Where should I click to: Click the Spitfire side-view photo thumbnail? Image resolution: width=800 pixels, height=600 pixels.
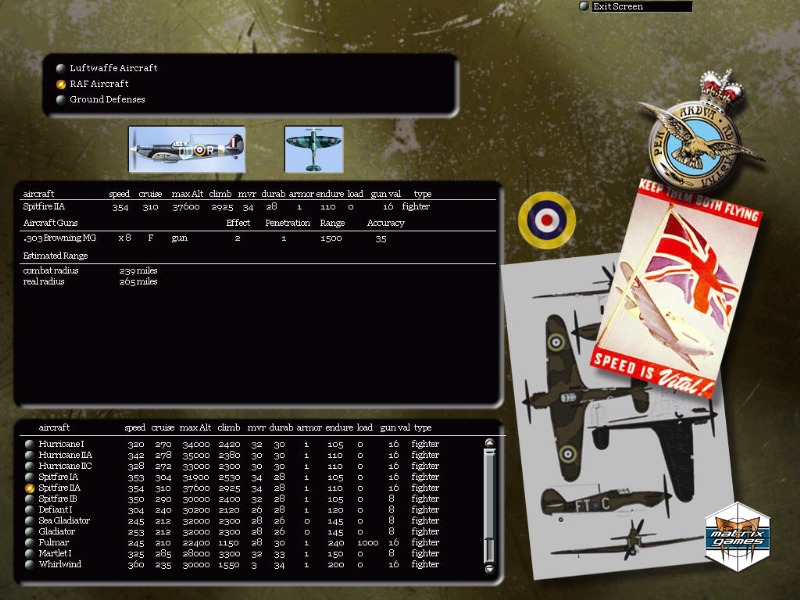click(186, 149)
